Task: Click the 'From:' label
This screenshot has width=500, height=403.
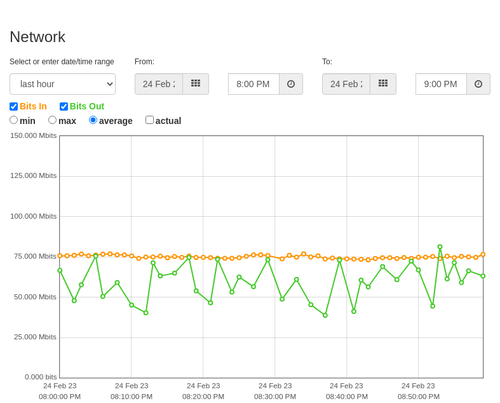Action: coord(144,62)
